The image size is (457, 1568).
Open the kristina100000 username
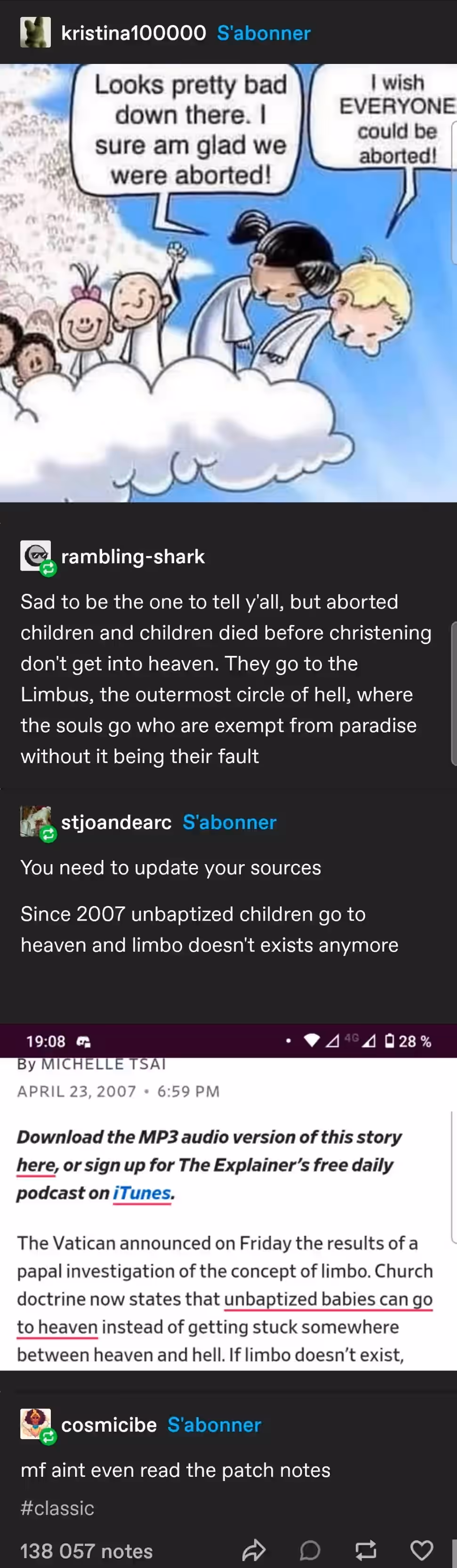pyautogui.click(x=134, y=33)
